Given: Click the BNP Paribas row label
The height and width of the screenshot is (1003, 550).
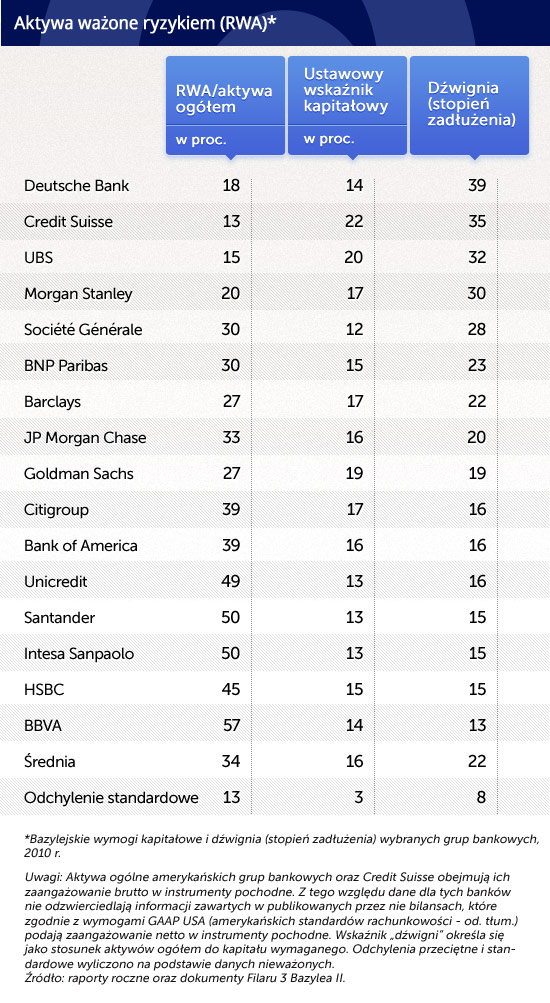Looking at the screenshot, I should point(66,365).
